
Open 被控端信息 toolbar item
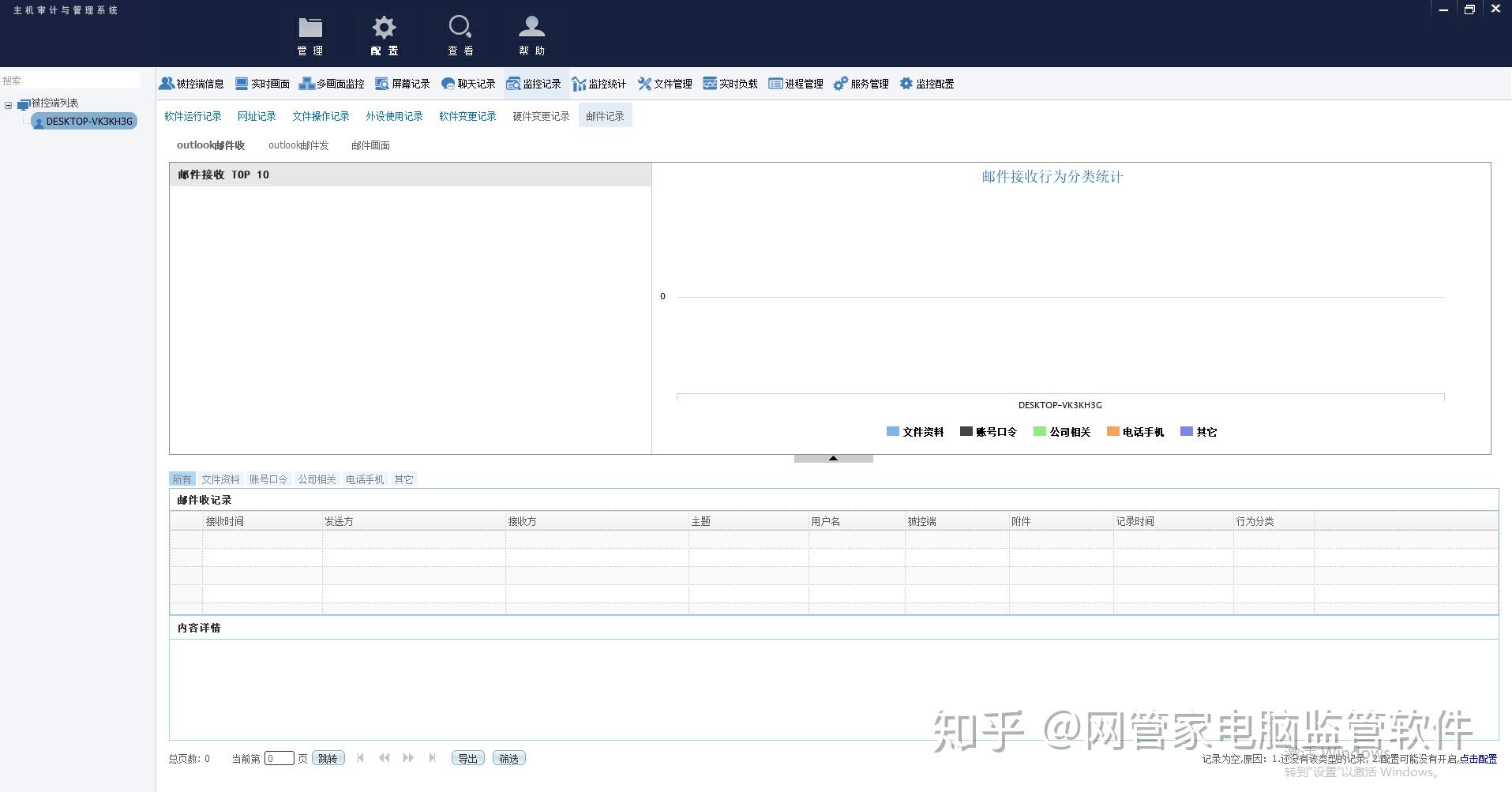[192, 84]
